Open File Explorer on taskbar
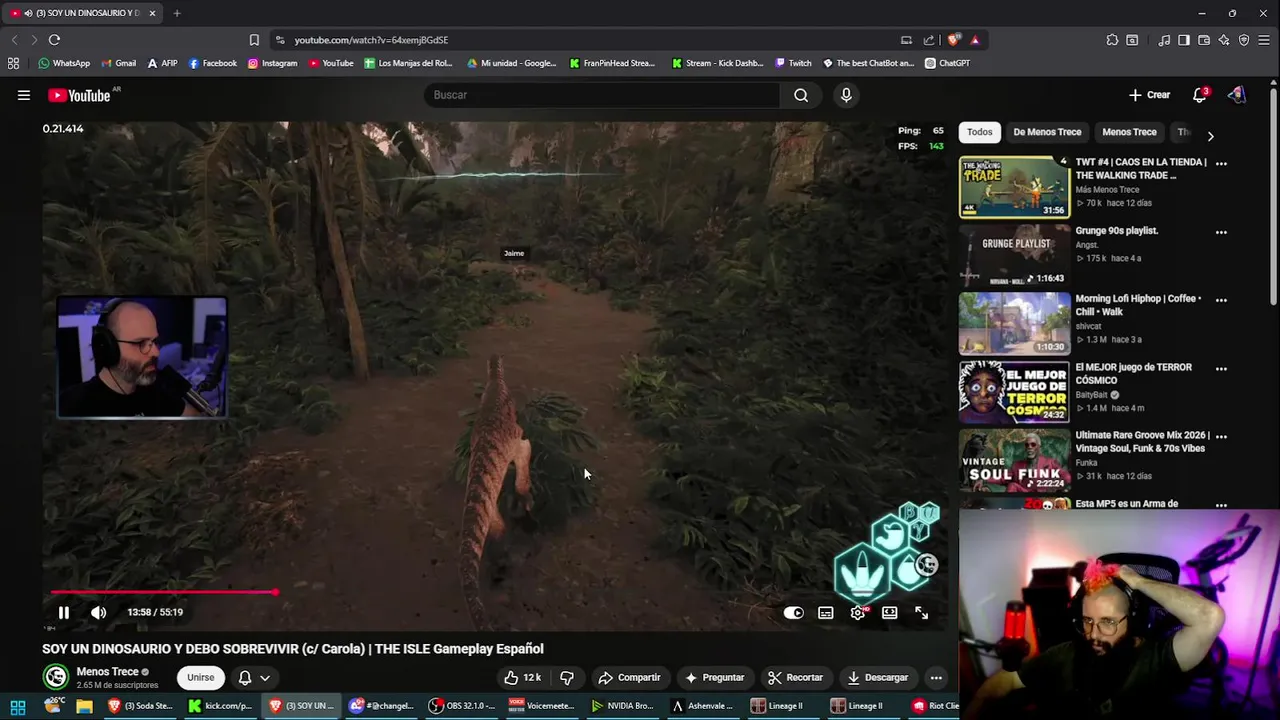This screenshot has width=1280, height=720. click(x=85, y=706)
